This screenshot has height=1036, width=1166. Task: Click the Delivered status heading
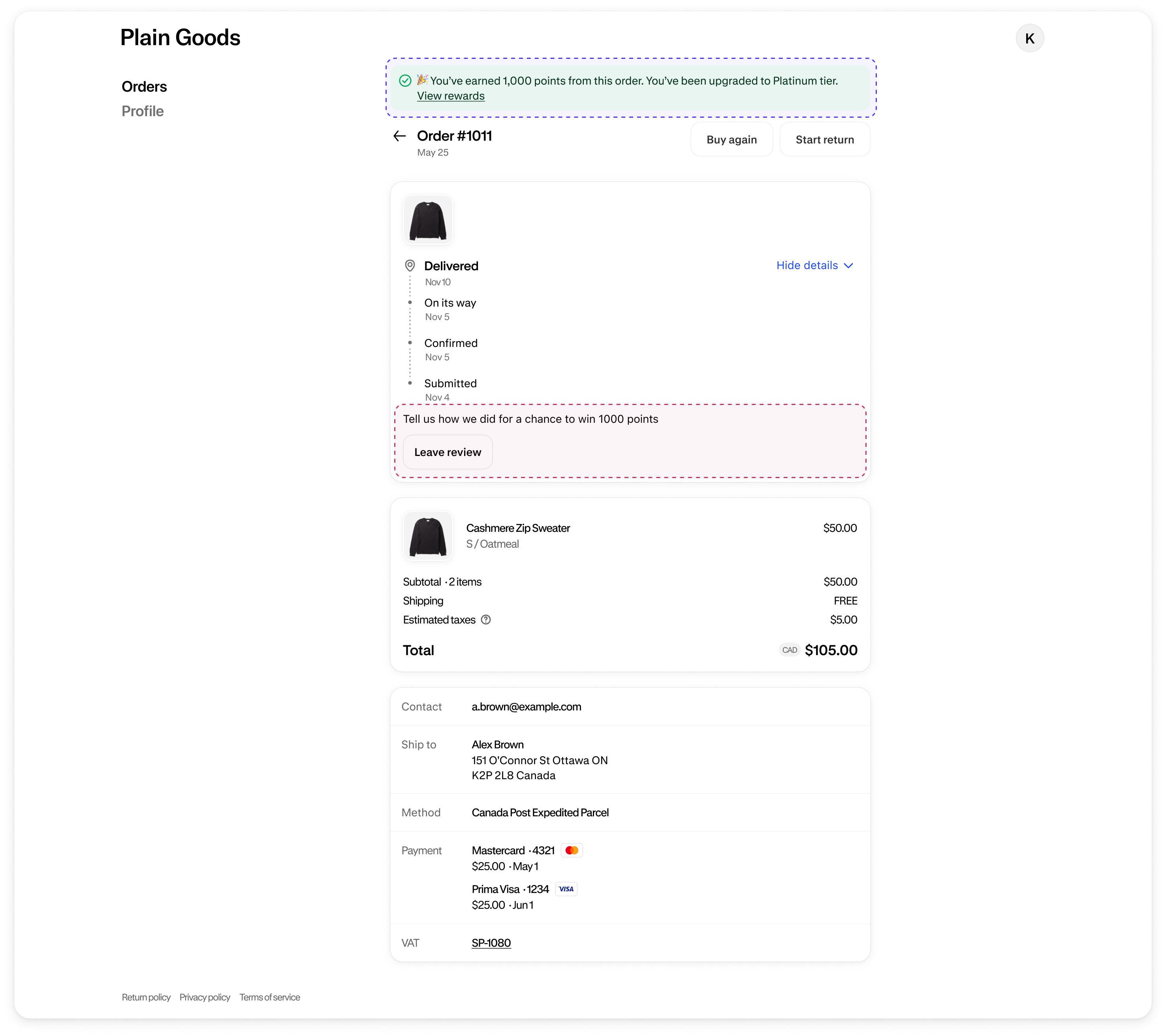(x=451, y=266)
